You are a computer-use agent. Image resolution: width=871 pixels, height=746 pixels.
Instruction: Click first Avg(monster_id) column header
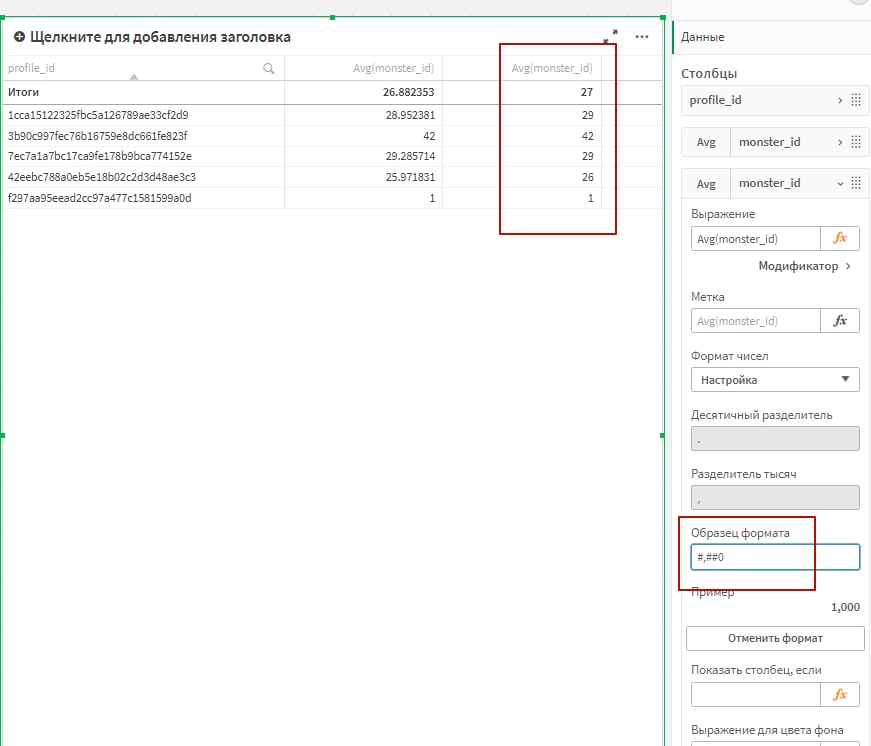click(x=393, y=68)
